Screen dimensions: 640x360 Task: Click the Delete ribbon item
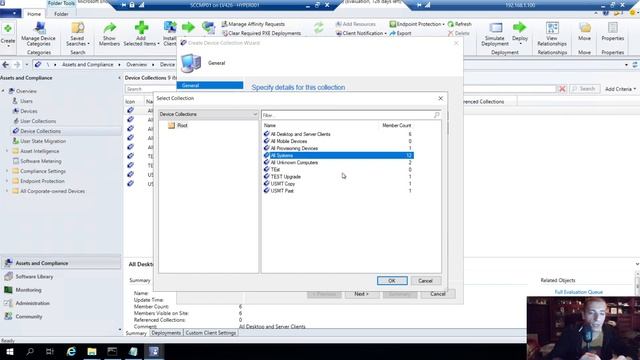pyautogui.click(x=458, y=33)
